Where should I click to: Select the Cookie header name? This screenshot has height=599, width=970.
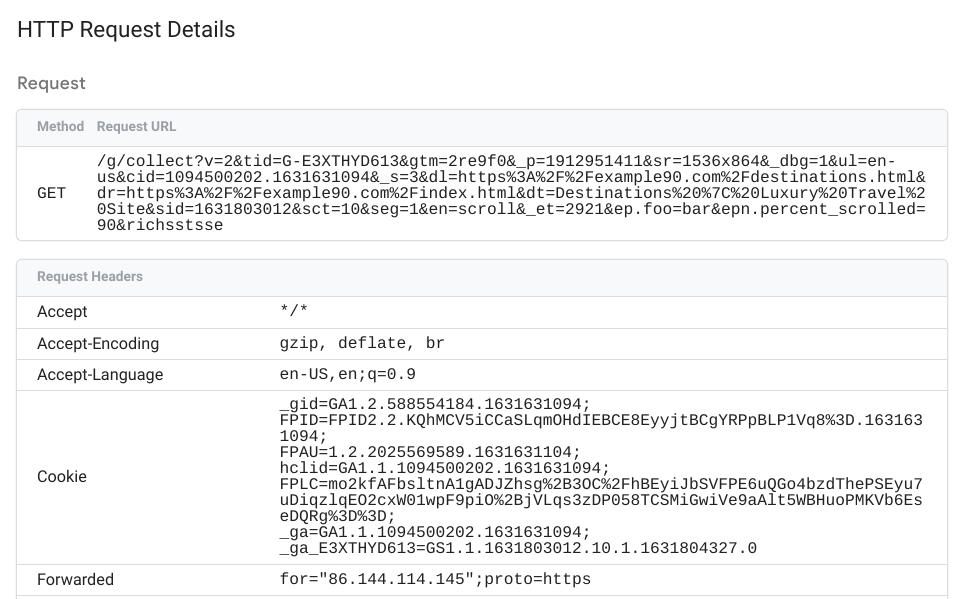click(62, 476)
